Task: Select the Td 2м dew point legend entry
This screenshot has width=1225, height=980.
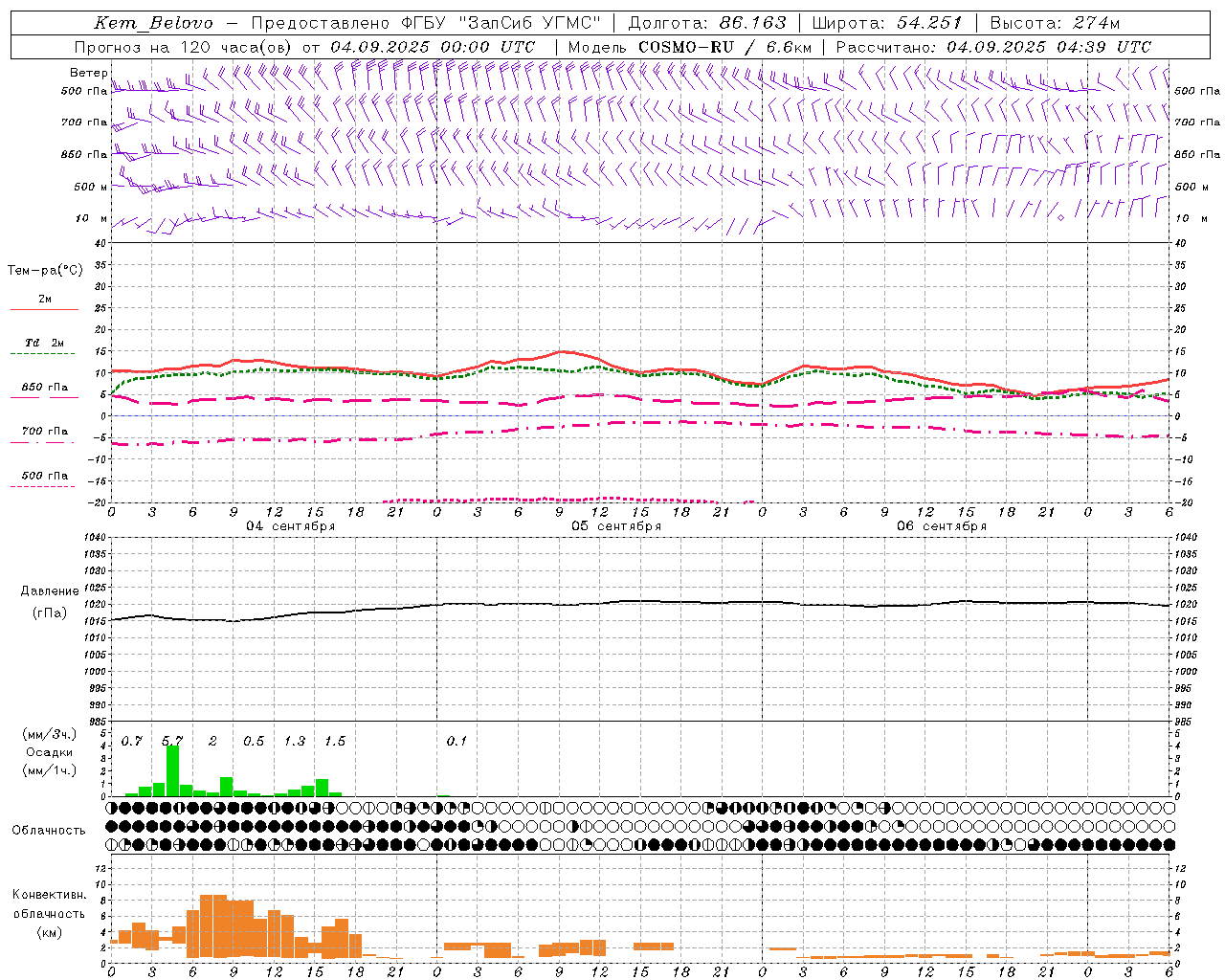Action: pyautogui.click(x=44, y=344)
